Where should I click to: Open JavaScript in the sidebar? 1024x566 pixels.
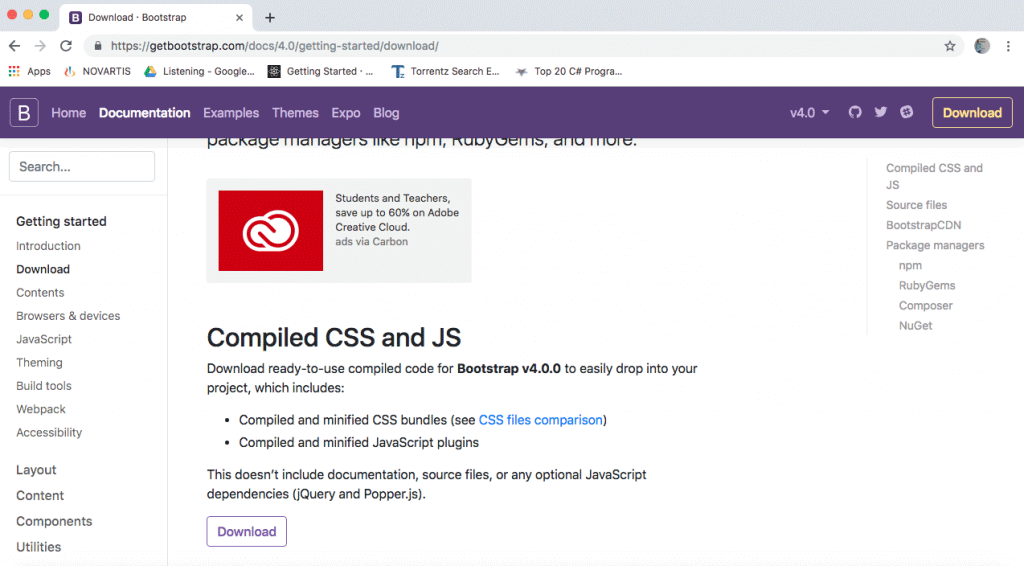44,339
